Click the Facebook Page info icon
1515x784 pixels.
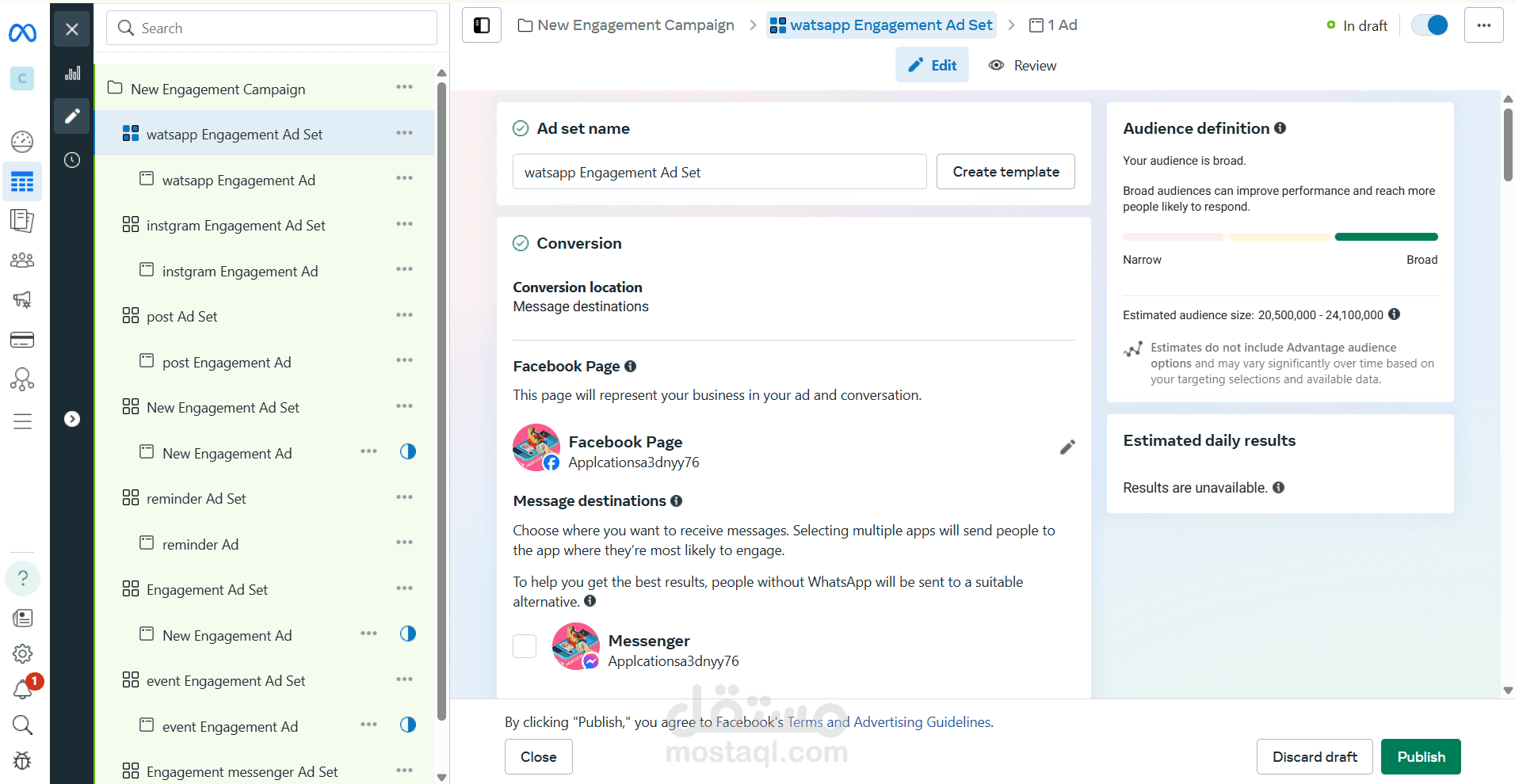click(631, 367)
